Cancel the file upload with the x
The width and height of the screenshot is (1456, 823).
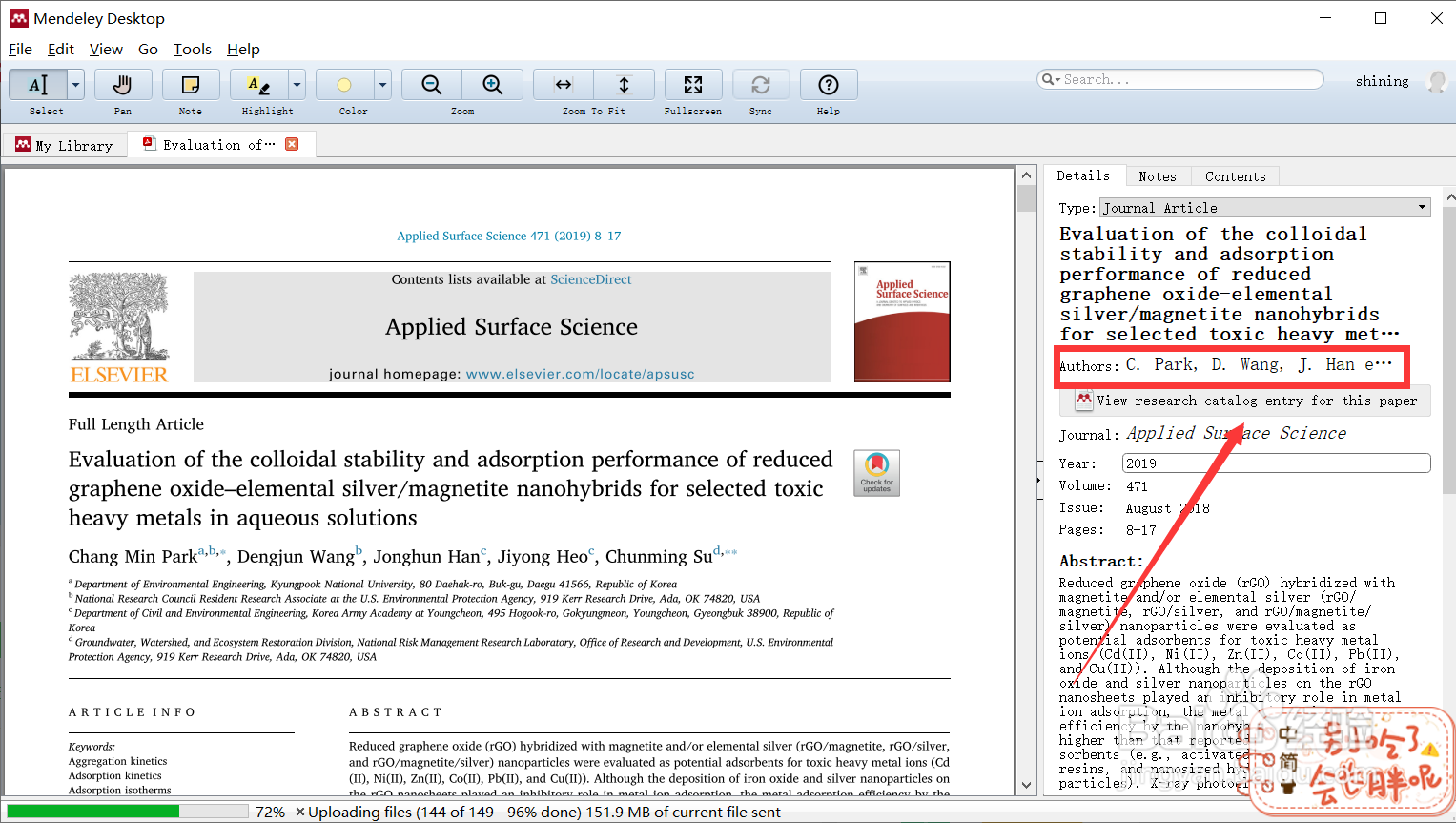point(300,812)
